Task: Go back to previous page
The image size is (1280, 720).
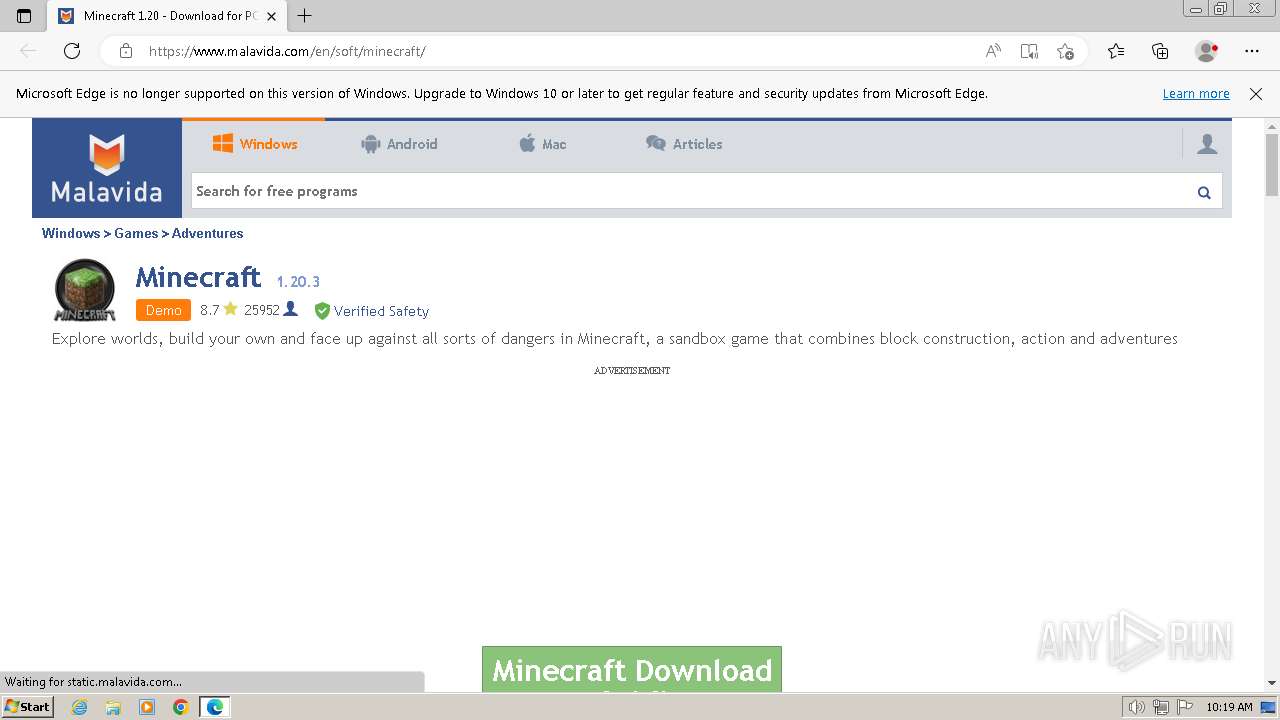Action: (28, 51)
